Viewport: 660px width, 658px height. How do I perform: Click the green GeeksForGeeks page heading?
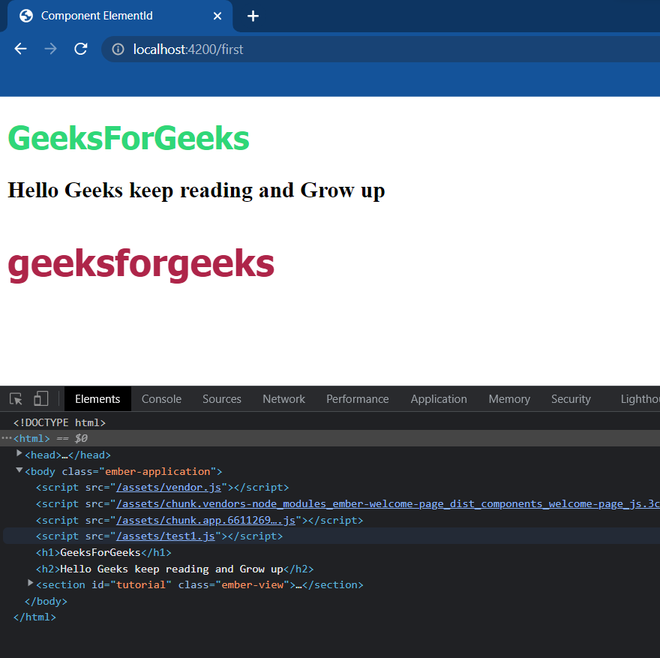click(x=129, y=138)
